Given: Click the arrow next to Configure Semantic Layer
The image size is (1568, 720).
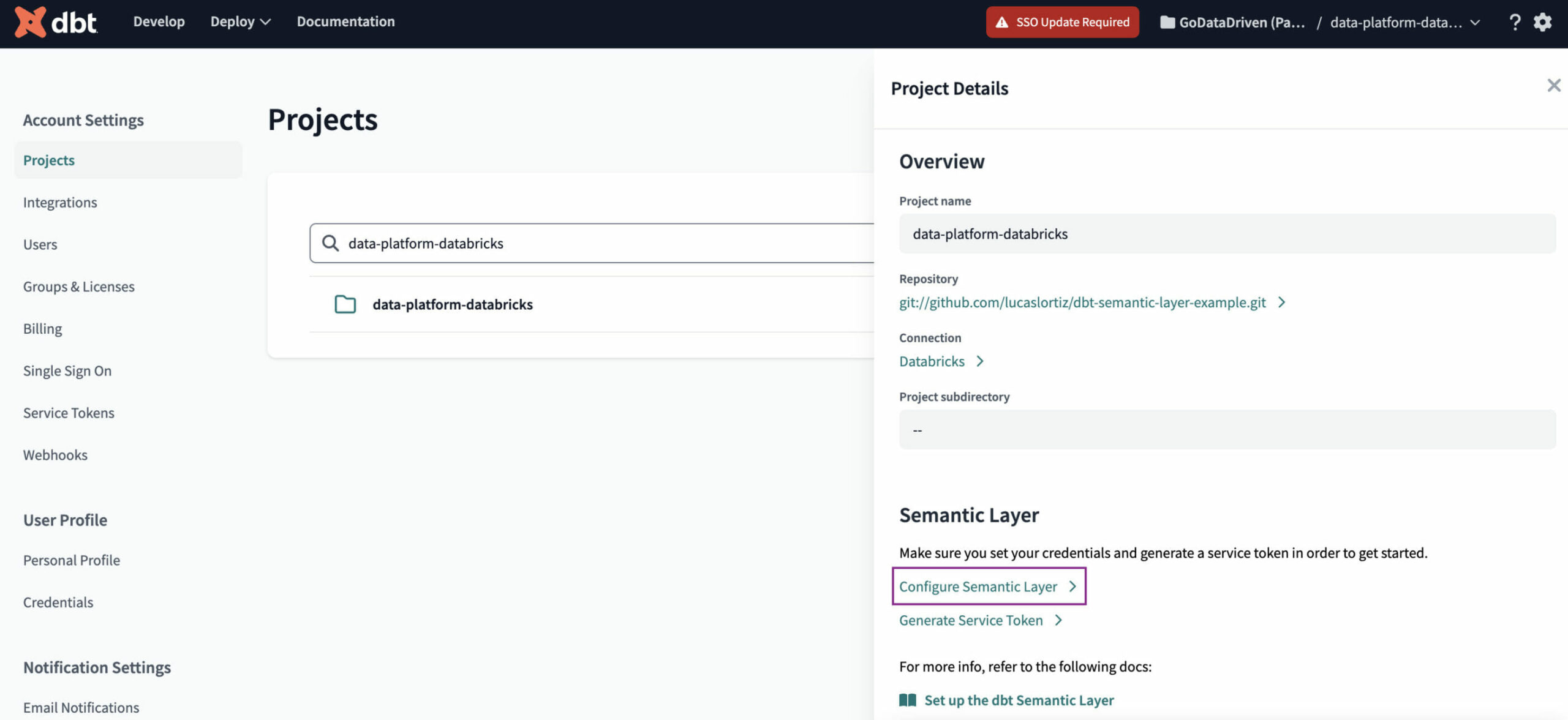Looking at the screenshot, I should pos(1072,587).
